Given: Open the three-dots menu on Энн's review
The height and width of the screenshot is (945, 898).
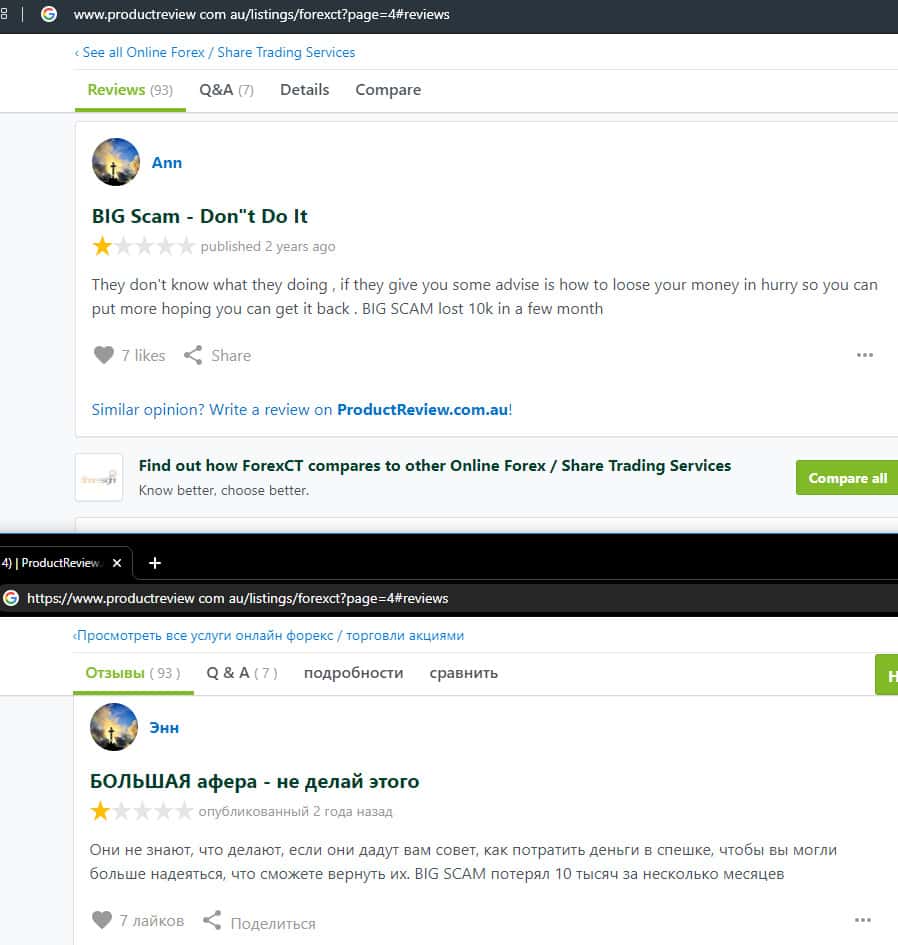Looking at the screenshot, I should 863,920.
